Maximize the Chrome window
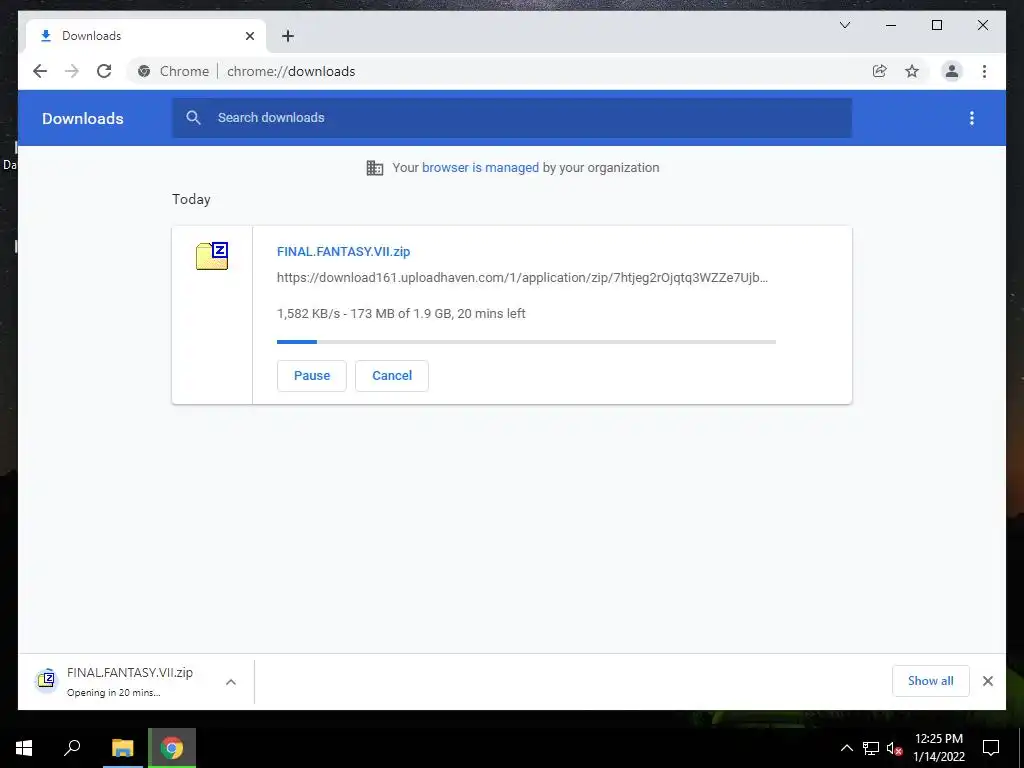Viewport: 1024px width, 768px height. click(936, 25)
